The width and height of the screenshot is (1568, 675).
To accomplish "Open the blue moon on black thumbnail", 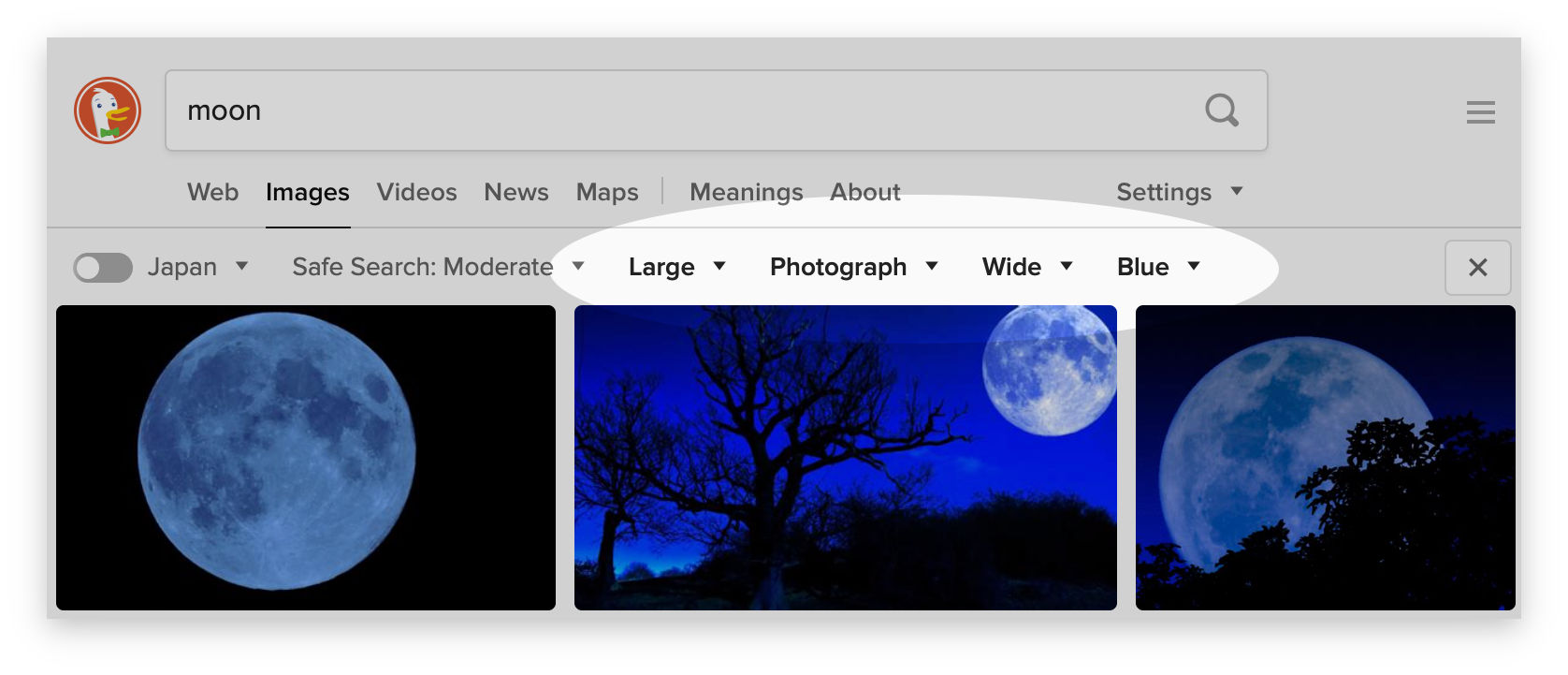I will click(x=306, y=458).
